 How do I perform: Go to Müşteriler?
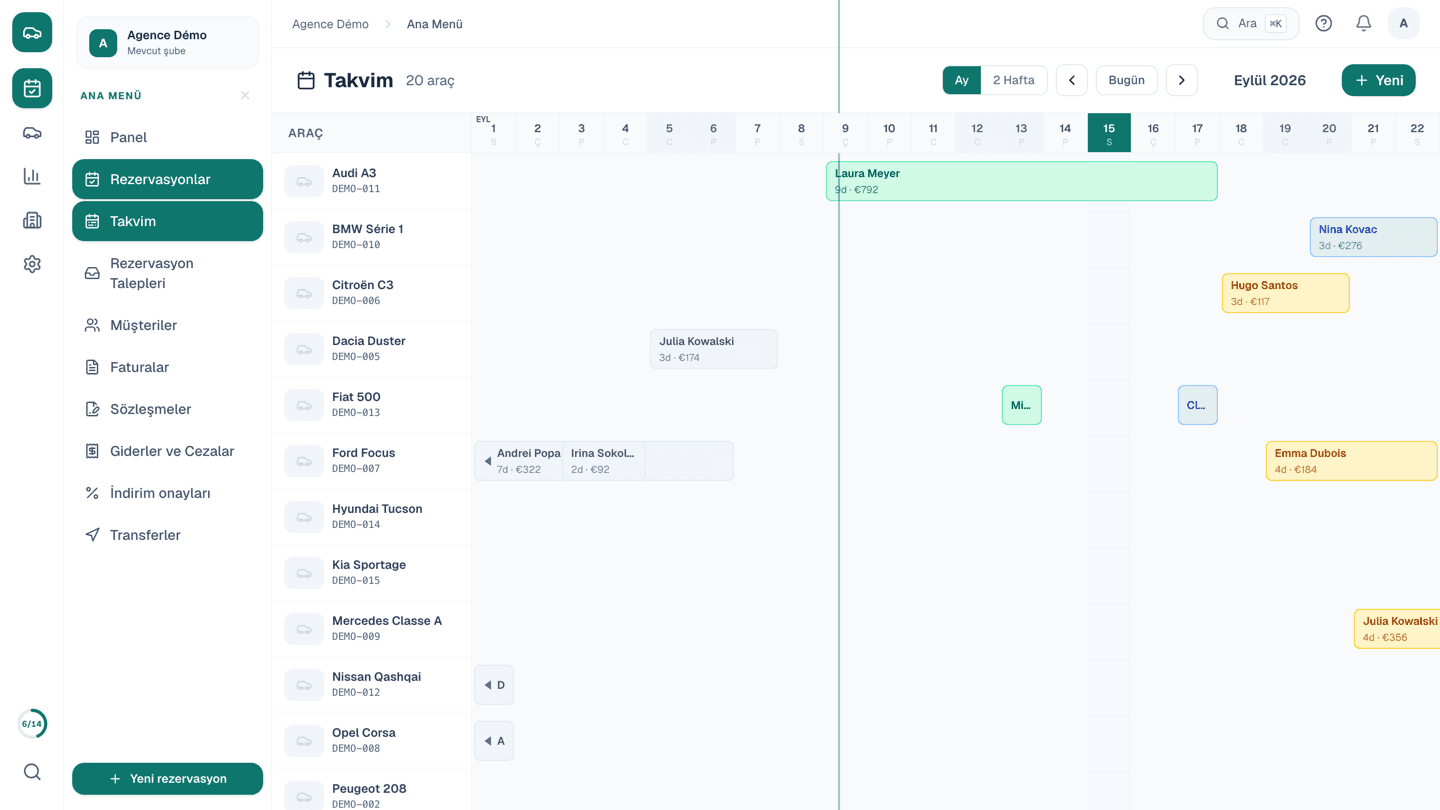[167, 325]
